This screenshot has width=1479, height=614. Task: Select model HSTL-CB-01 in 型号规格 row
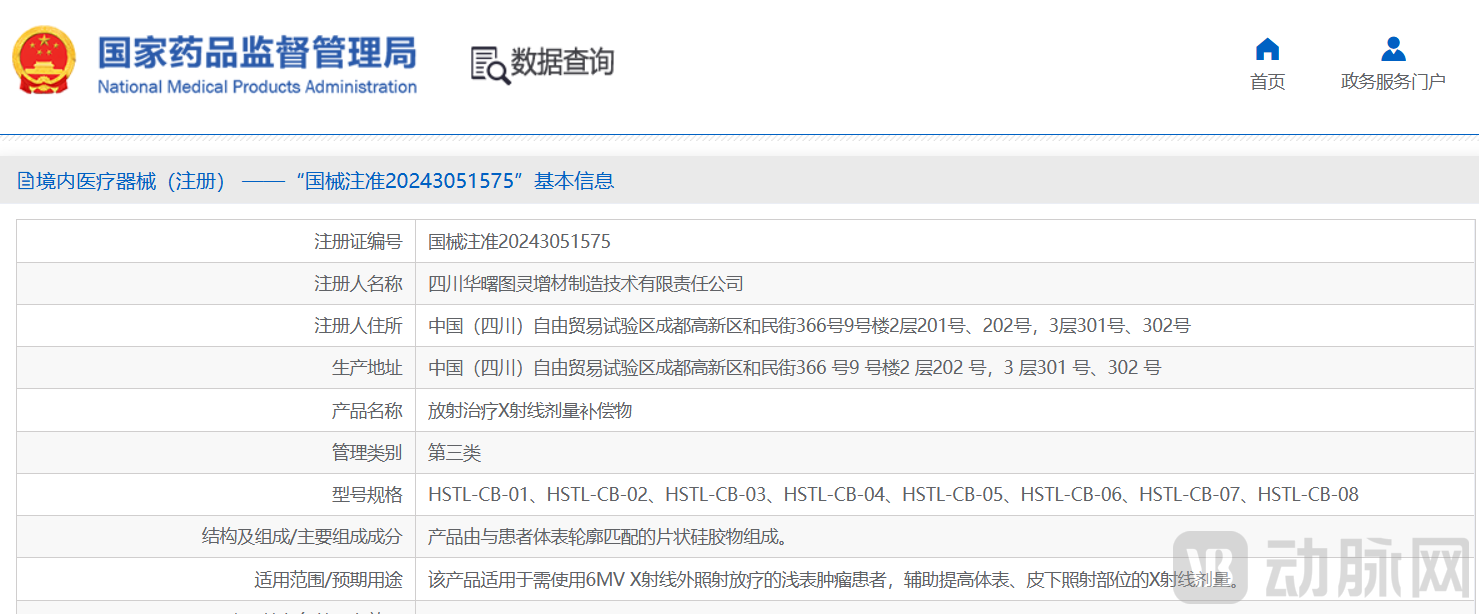coord(478,493)
